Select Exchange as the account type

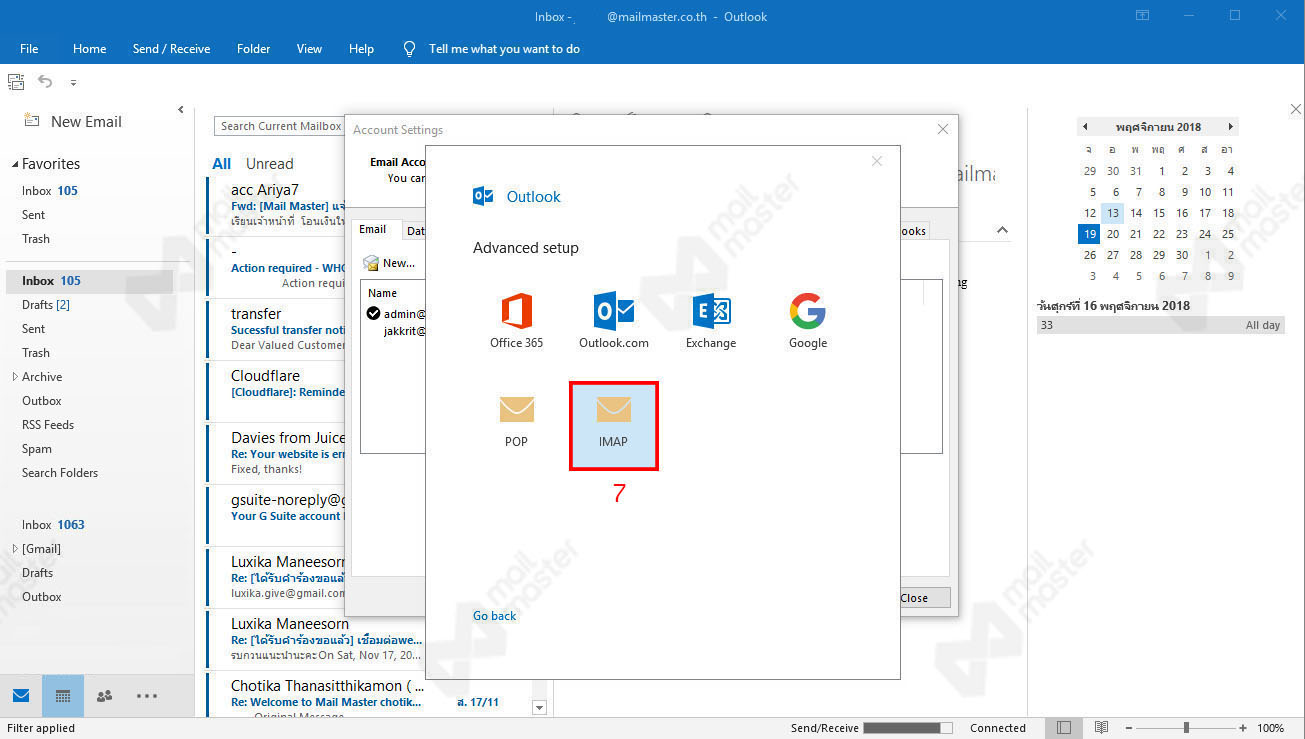710,320
